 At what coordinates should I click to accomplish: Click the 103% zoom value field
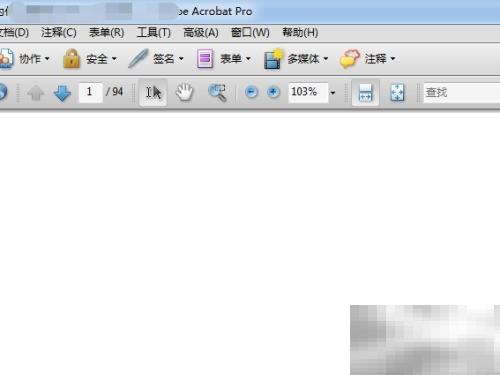coord(308,92)
